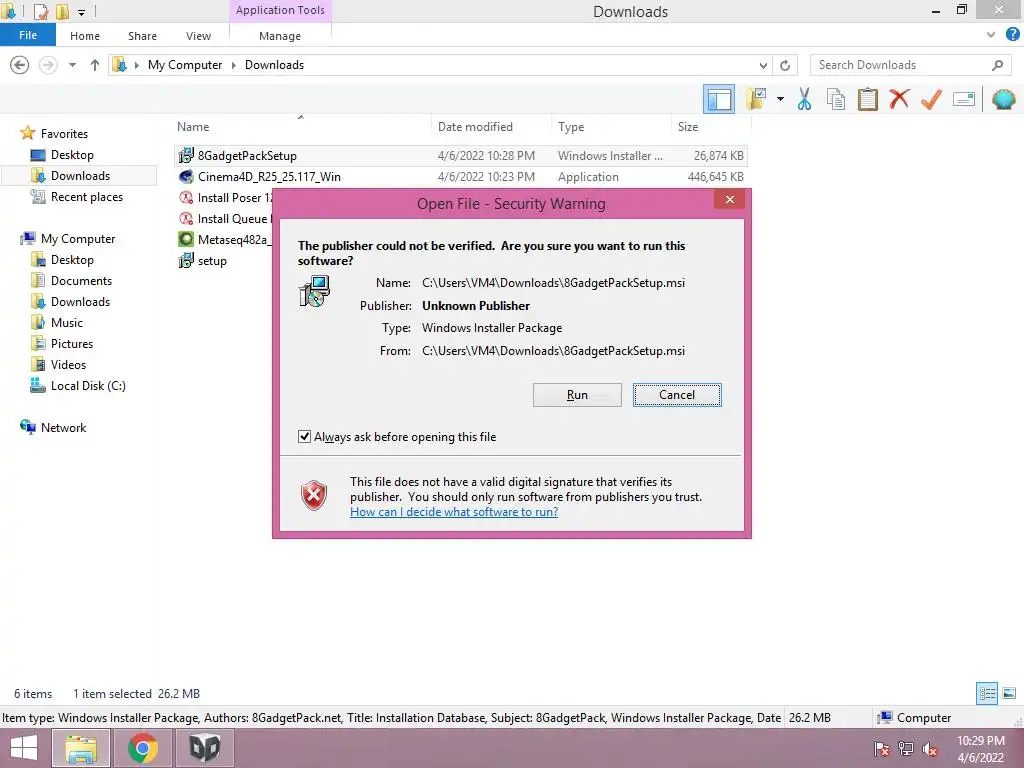Open the Help question mark icon
This screenshot has height=768, width=1024.
pyautogui.click(x=1012, y=35)
